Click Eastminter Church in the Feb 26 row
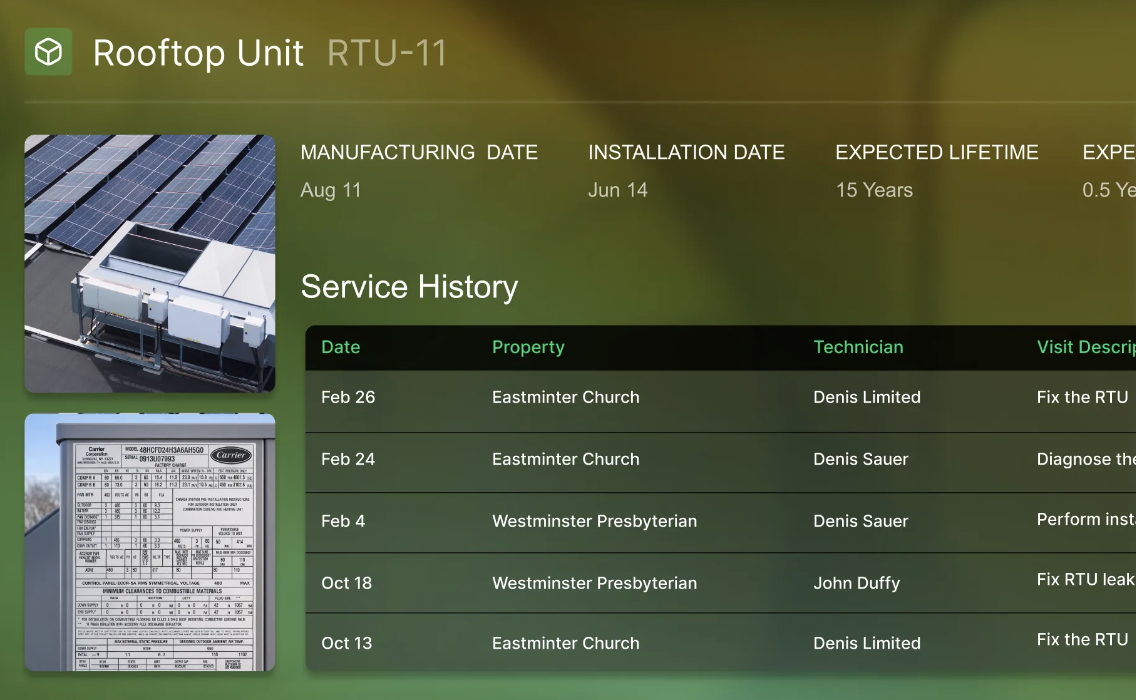The image size is (1136, 700). coord(566,397)
